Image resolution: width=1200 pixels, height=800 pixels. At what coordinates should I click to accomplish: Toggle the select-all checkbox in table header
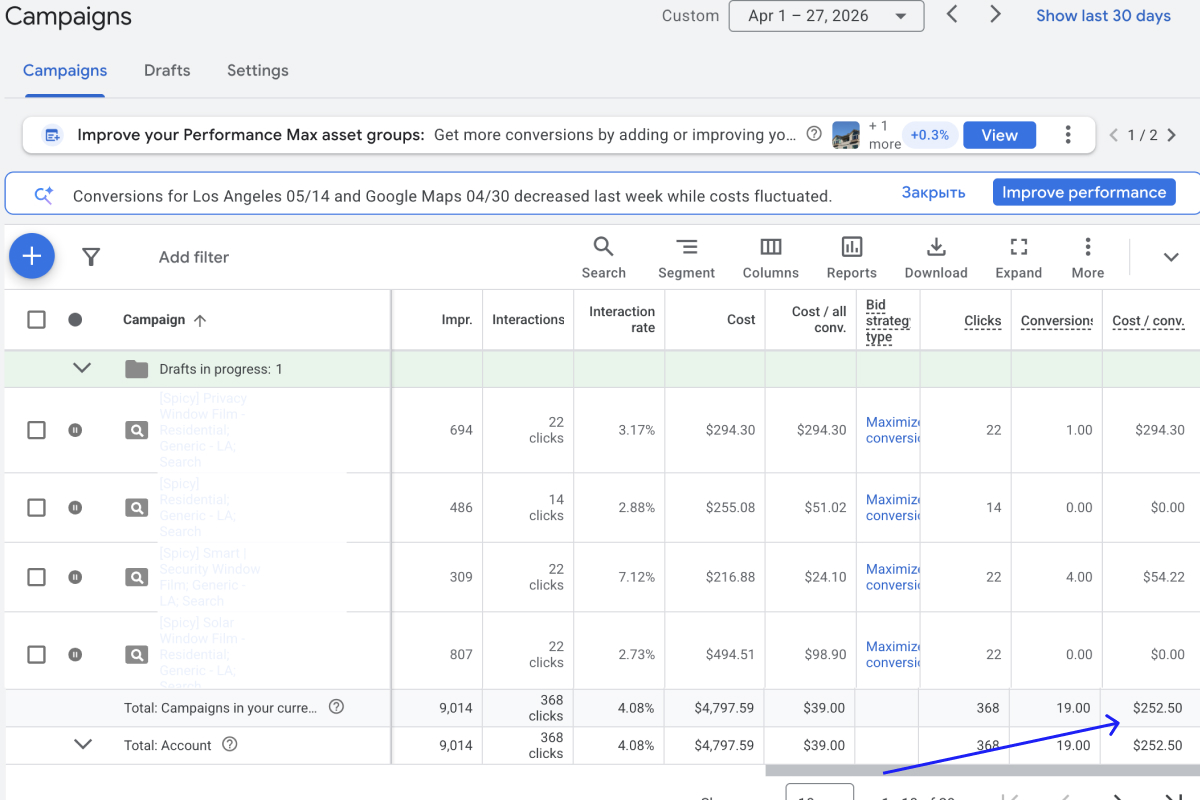pos(36,320)
